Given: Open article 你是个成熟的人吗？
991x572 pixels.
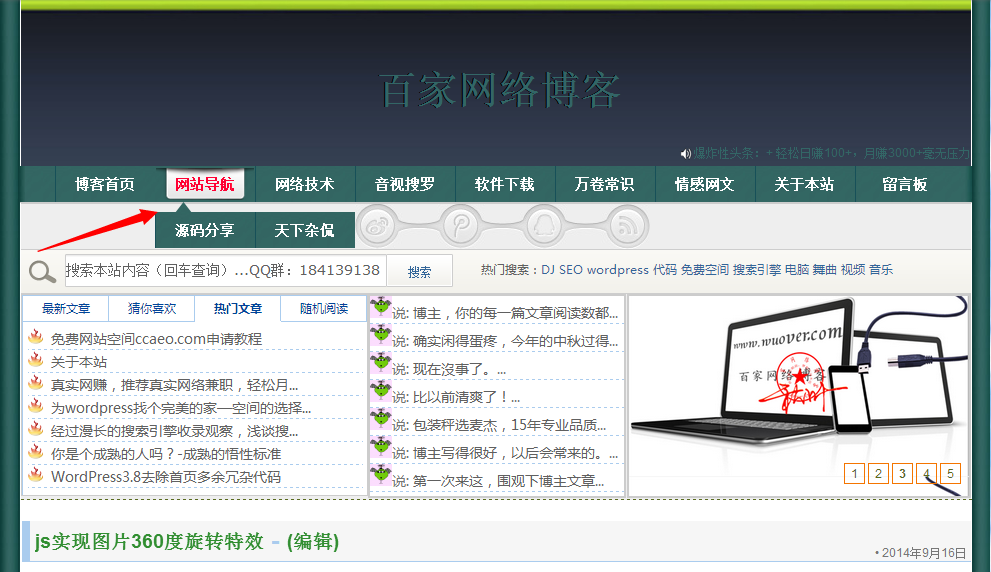Looking at the screenshot, I should pos(166,454).
